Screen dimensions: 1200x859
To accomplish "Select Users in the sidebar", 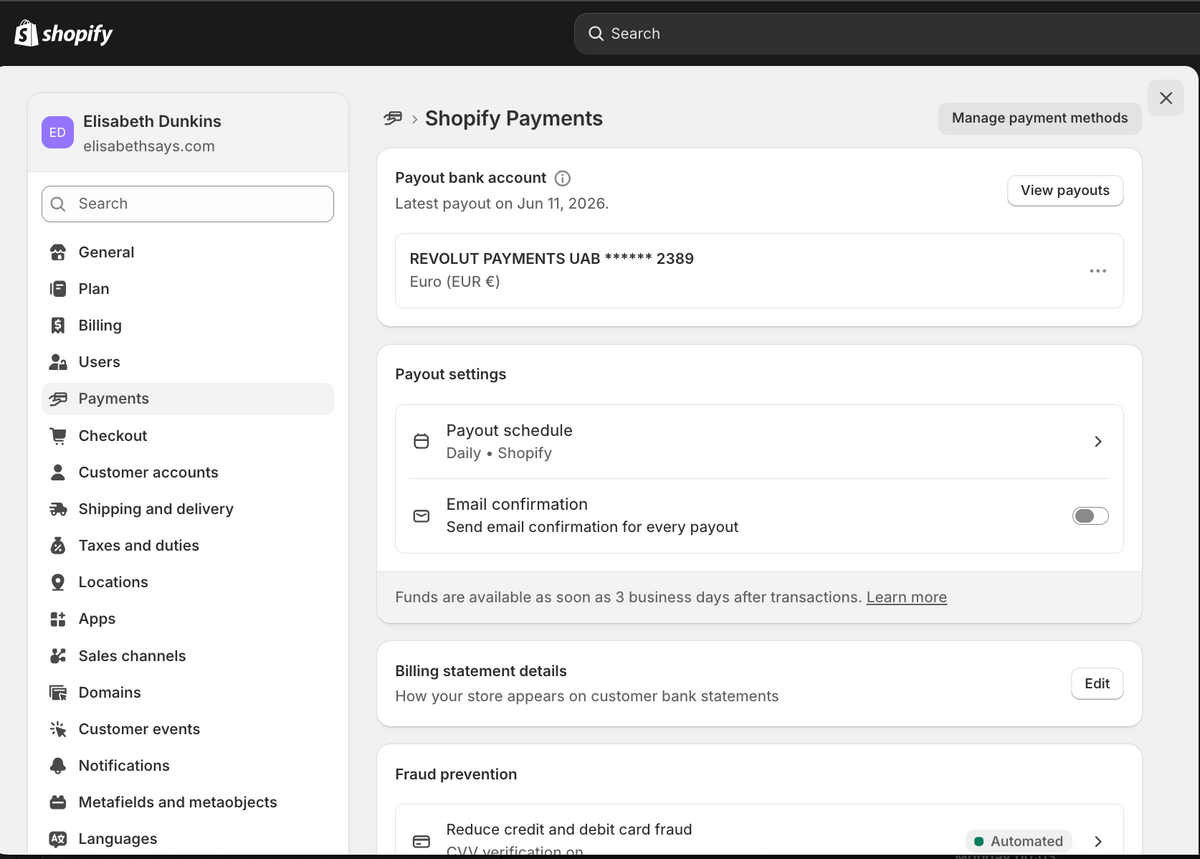I will (188, 362).
